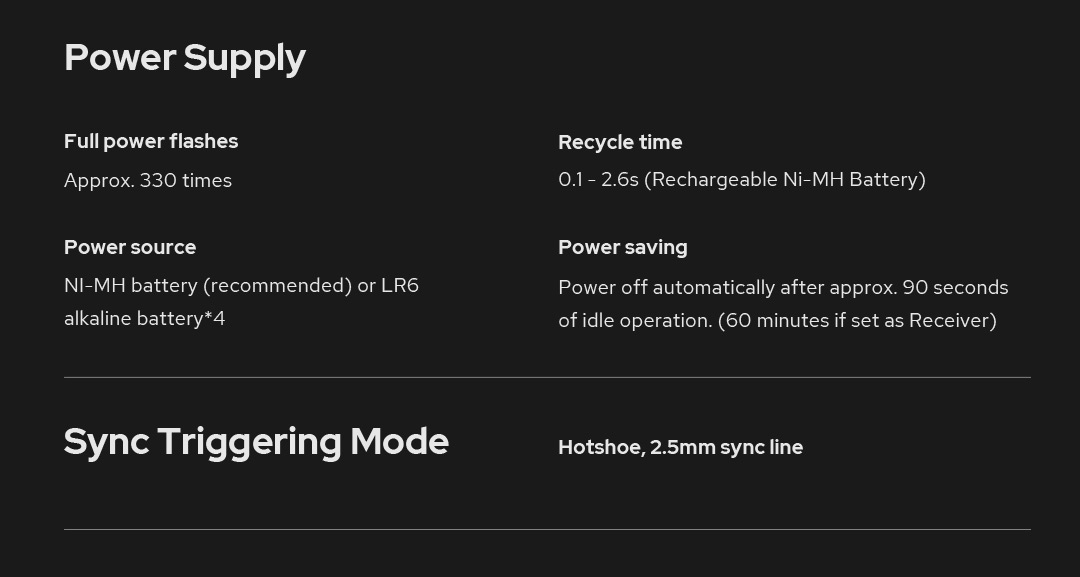
Task: Click the Sync Triggering Mode heading
Action: pos(256,442)
